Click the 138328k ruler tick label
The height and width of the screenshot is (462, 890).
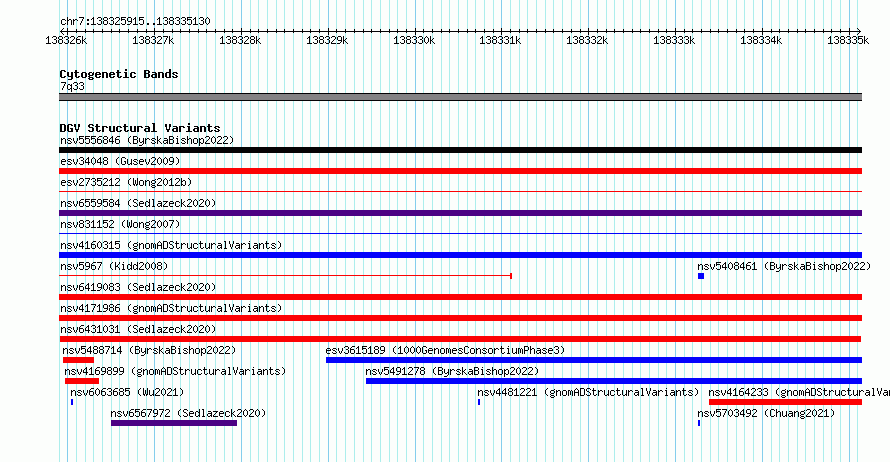[x=240, y=40]
